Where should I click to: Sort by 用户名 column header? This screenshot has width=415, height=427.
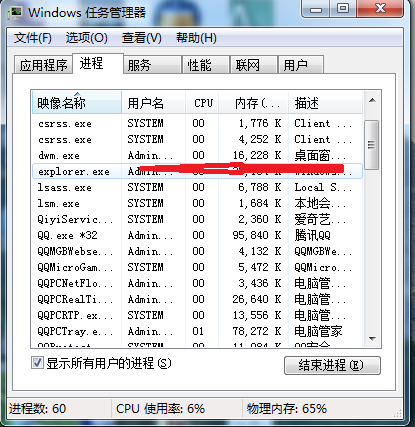(x=153, y=103)
